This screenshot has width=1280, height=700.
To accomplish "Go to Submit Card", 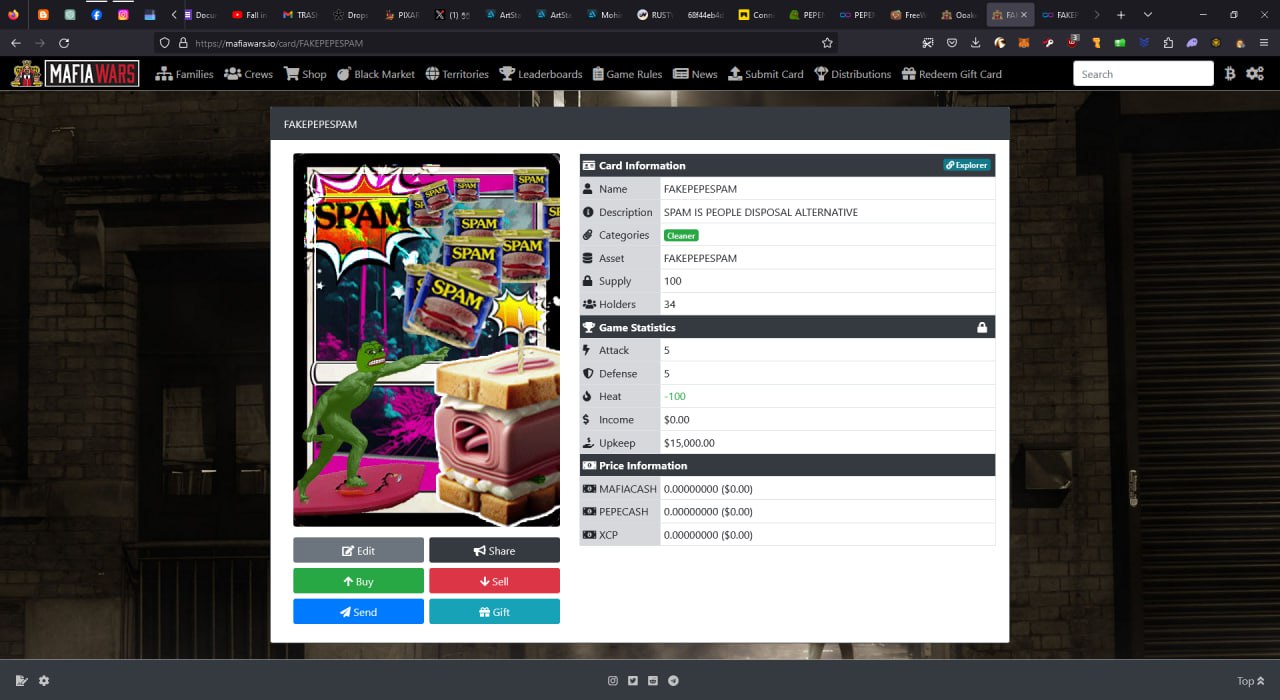I will click(x=766, y=74).
